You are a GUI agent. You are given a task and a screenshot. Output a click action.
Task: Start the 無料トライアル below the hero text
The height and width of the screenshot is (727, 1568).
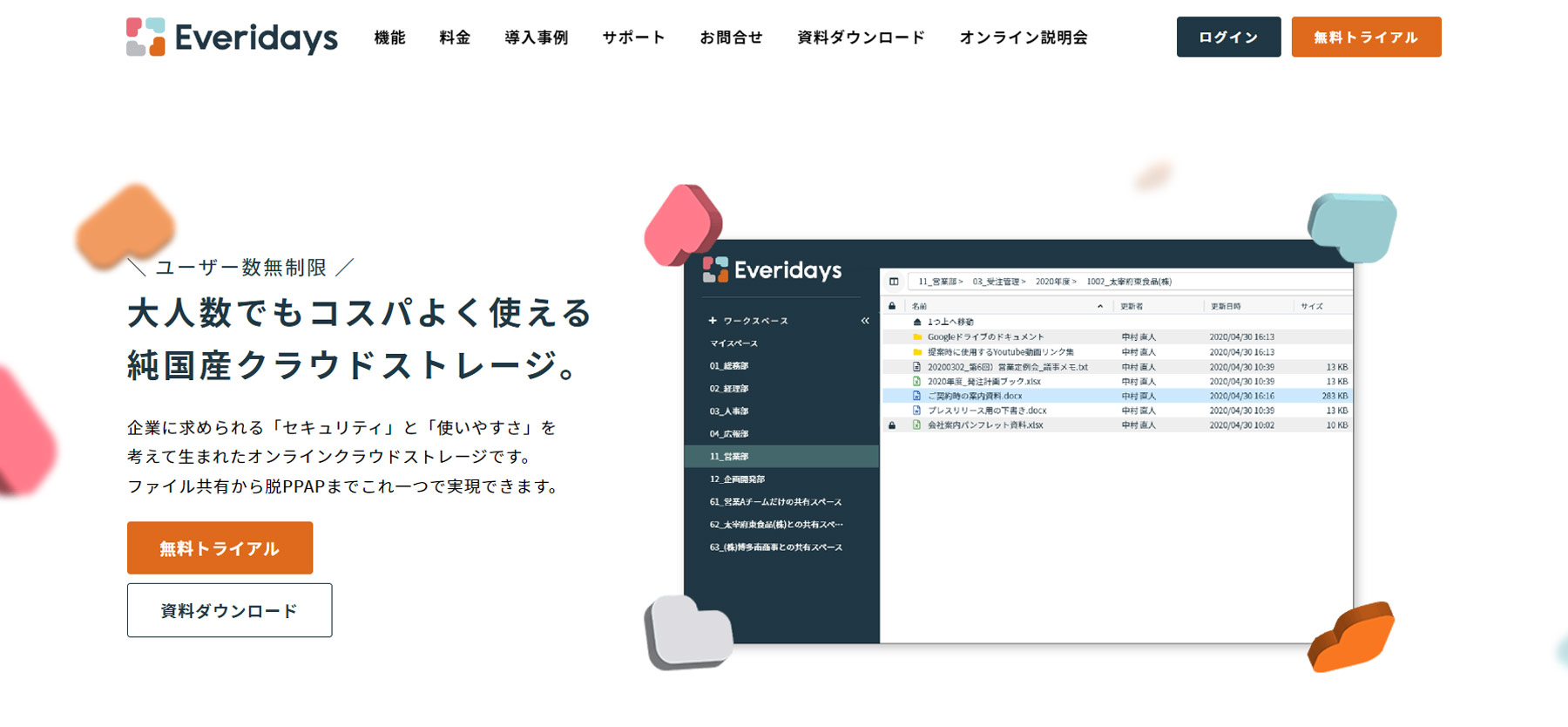pyautogui.click(x=220, y=547)
